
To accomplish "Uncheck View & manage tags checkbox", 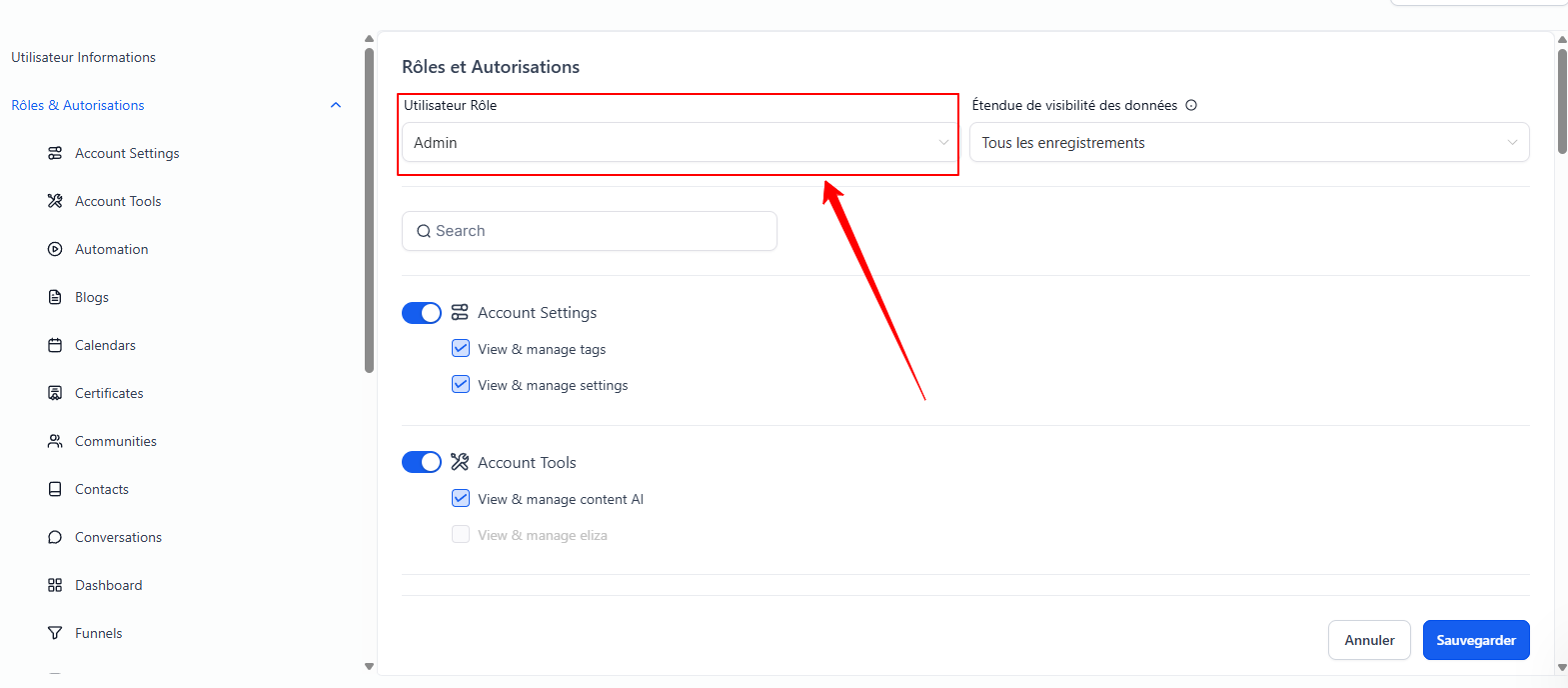I will (x=461, y=349).
